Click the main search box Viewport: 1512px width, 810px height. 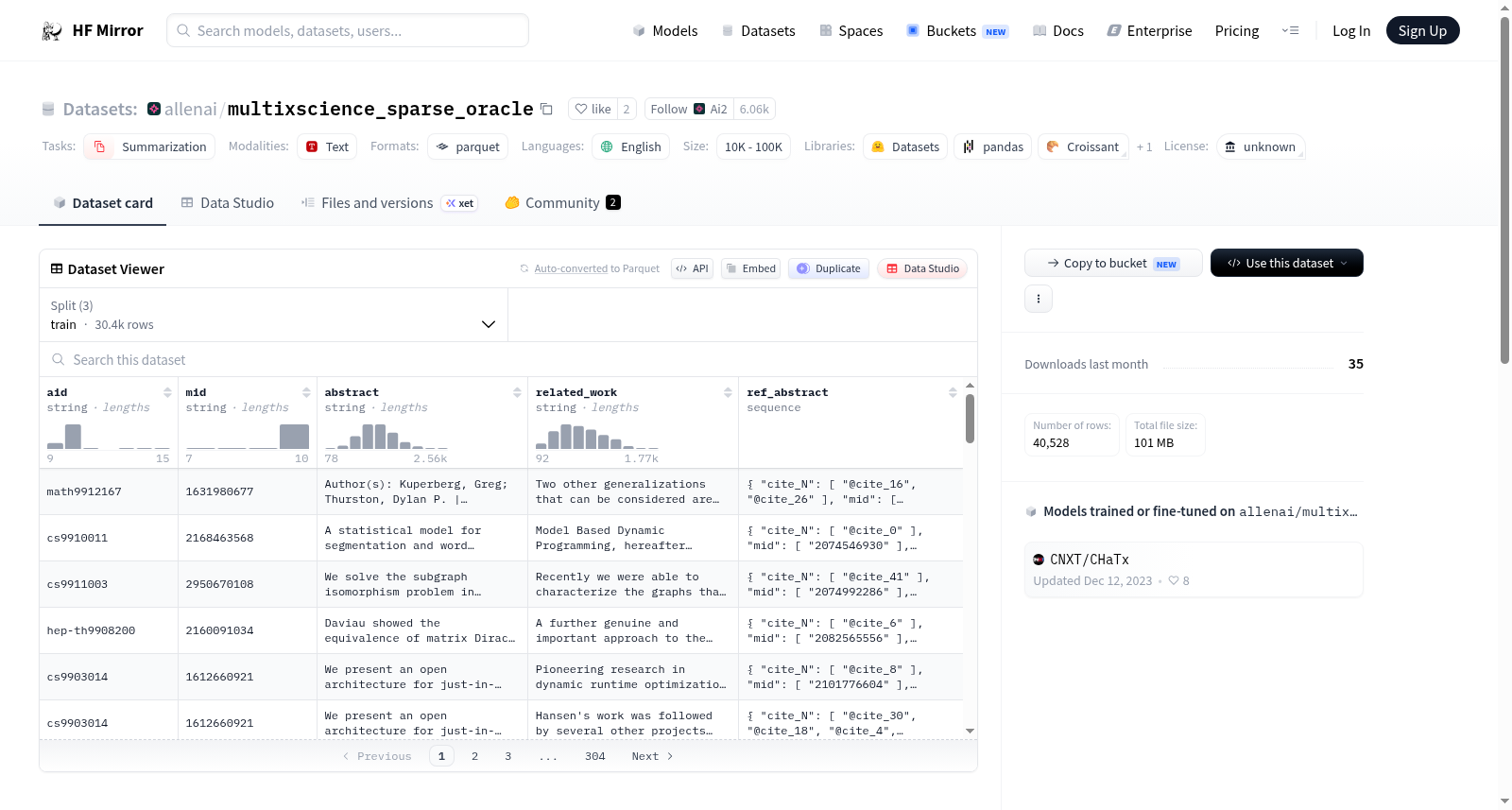(x=348, y=30)
